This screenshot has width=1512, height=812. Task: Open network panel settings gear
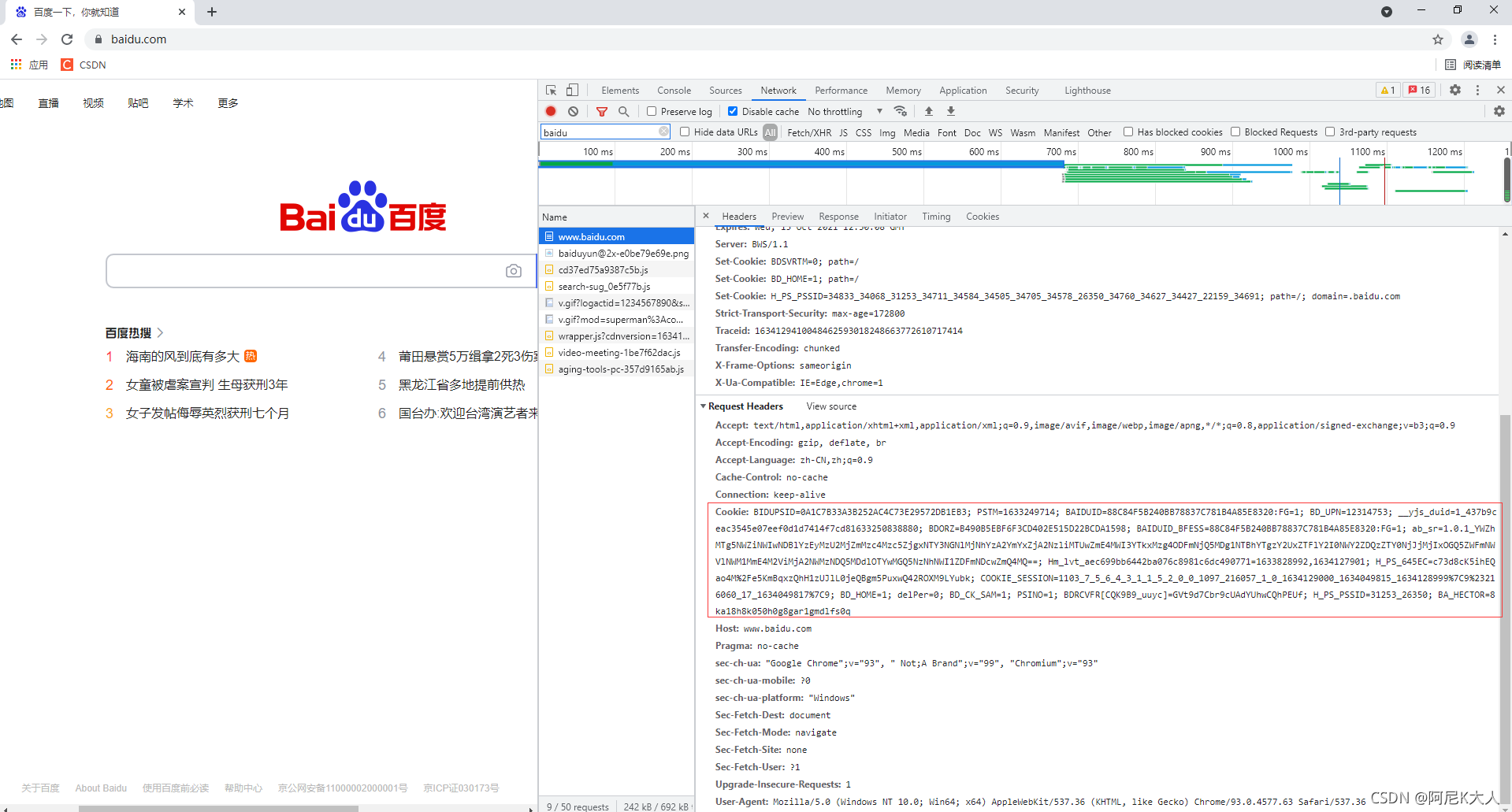[1499, 112]
